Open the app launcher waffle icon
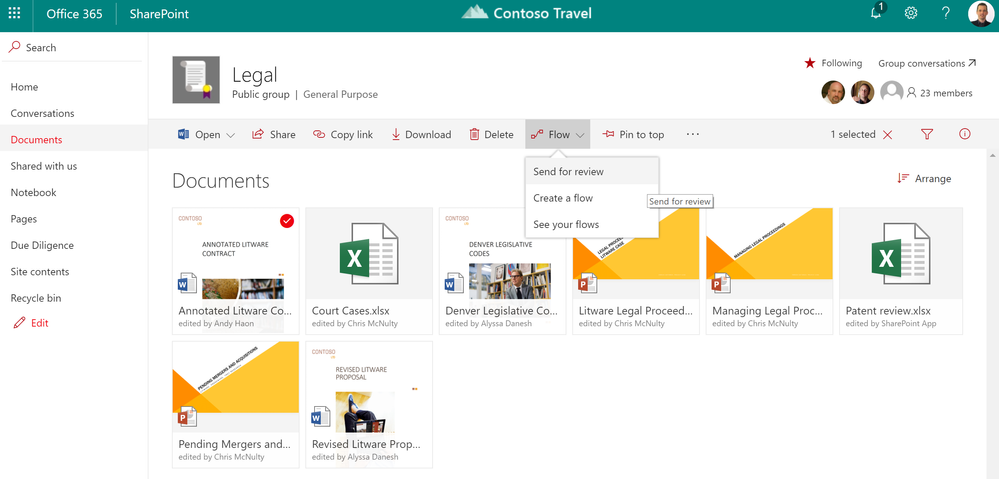999x479 pixels. click(x=15, y=14)
